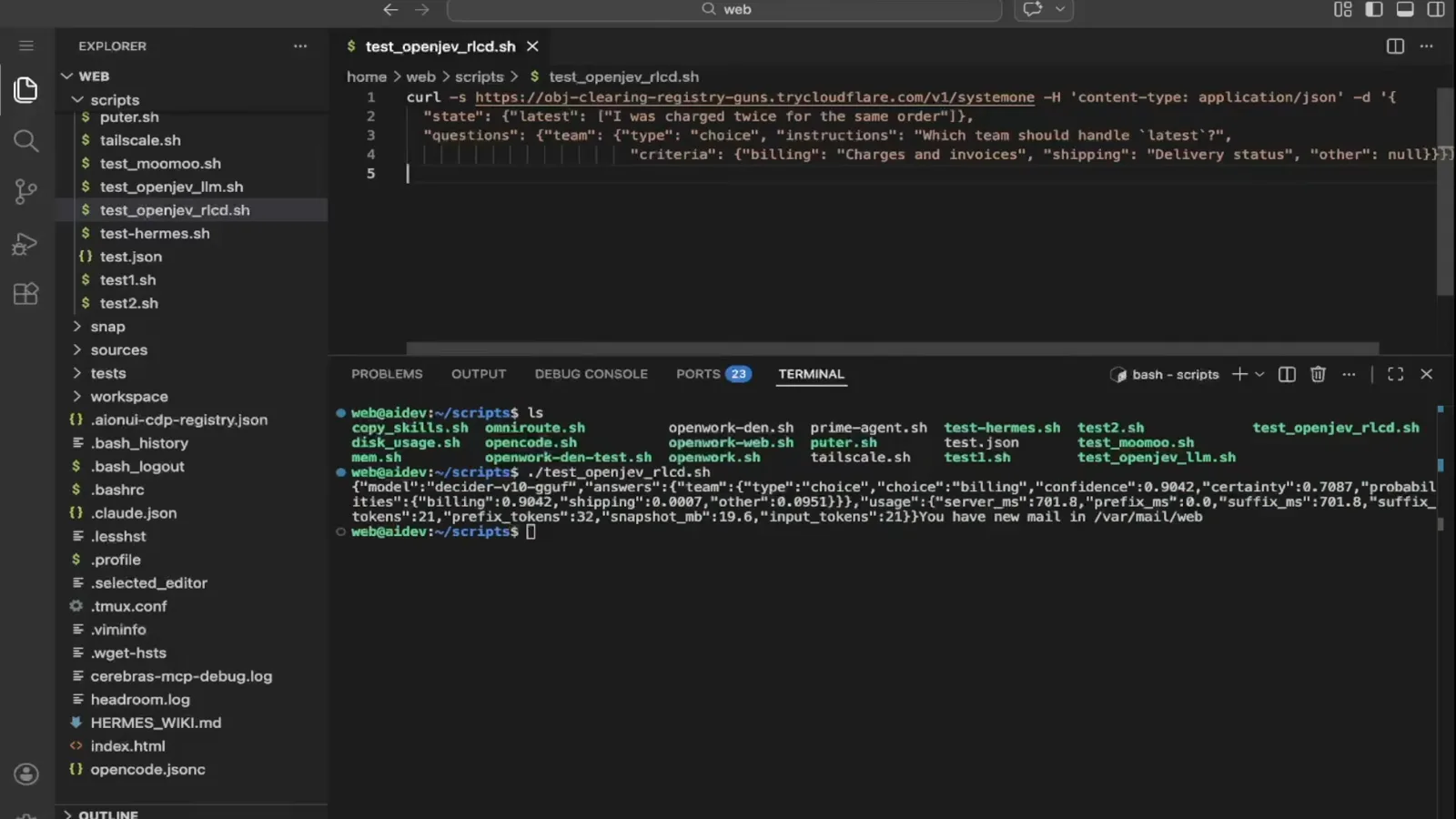
Task: Toggle the bottom panel visibility
Action: click(1405, 9)
